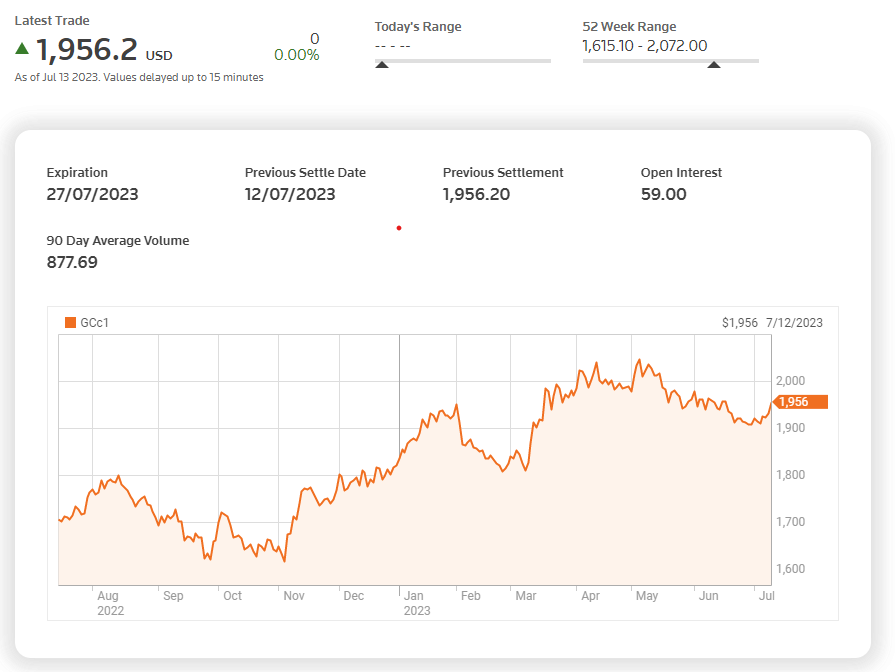This screenshot has width=895, height=672.
Task: Click the Previous Settlement value 1,956.20
Action: 477,194
